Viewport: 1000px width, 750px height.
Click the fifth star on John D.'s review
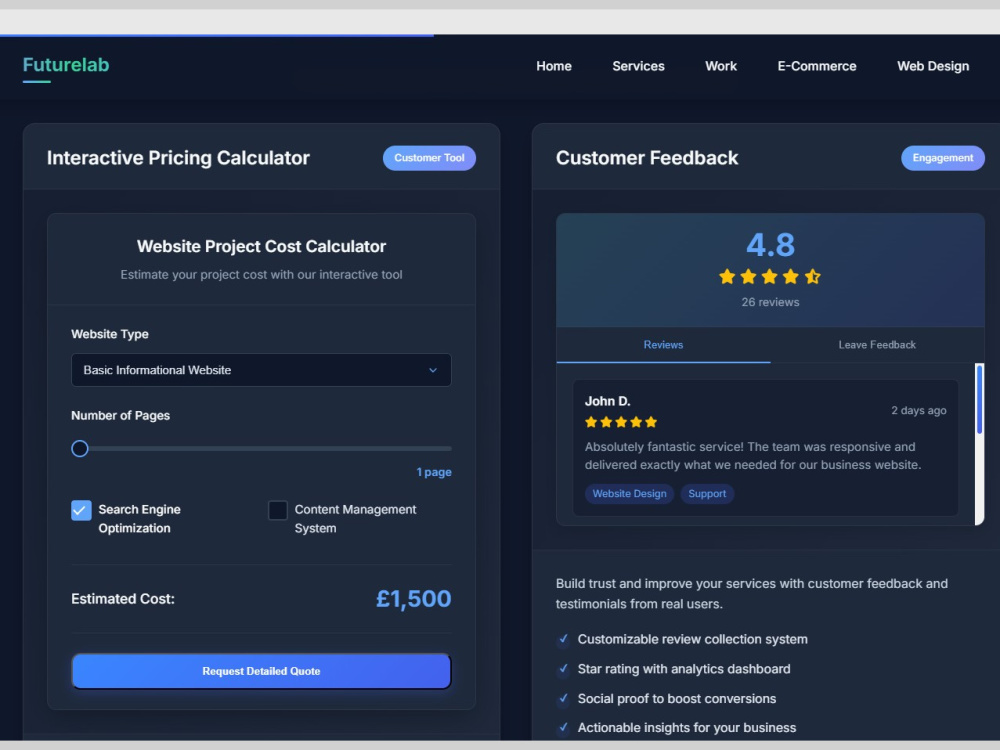click(x=651, y=422)
